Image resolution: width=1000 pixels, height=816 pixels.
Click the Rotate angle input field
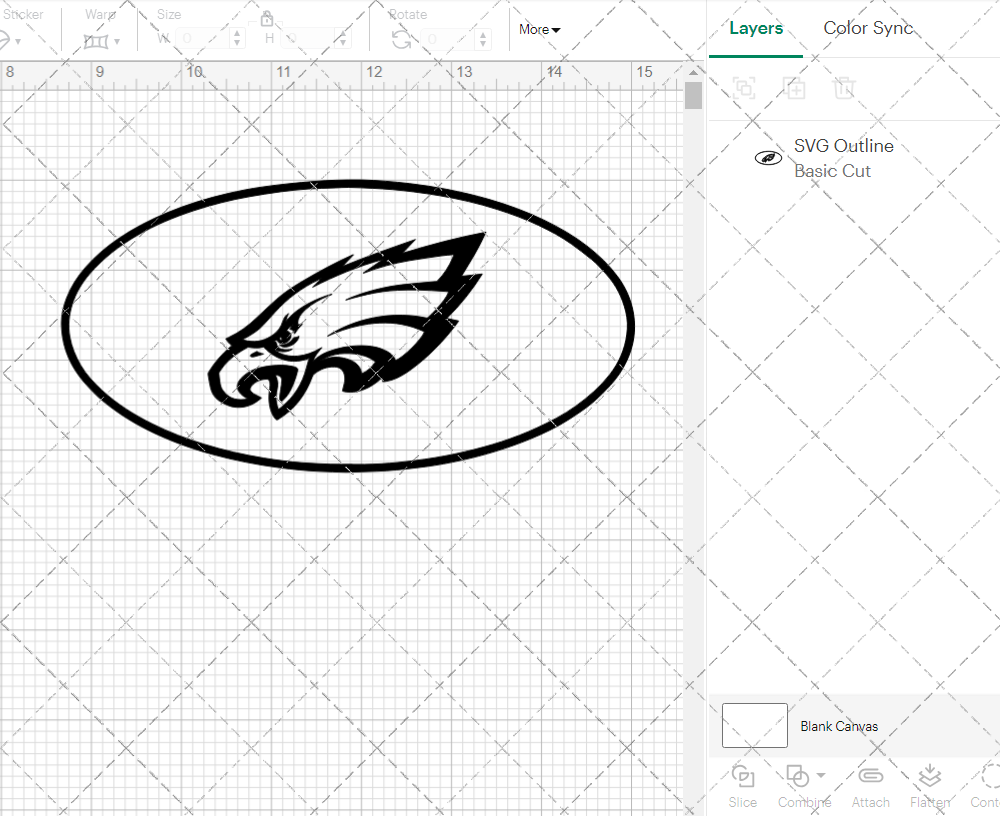(448, 40)
